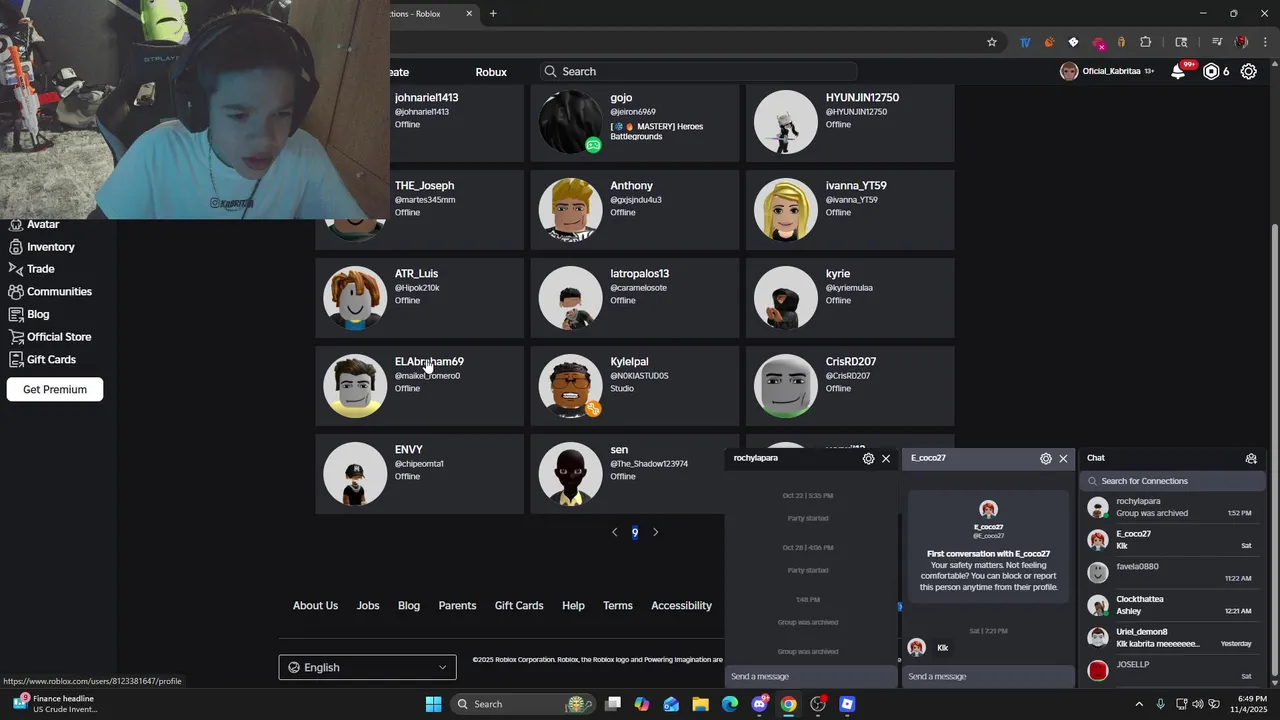1280x720 pixels.
Task: Open settings gear in rochylapara chat
Action: click(868, 459)
